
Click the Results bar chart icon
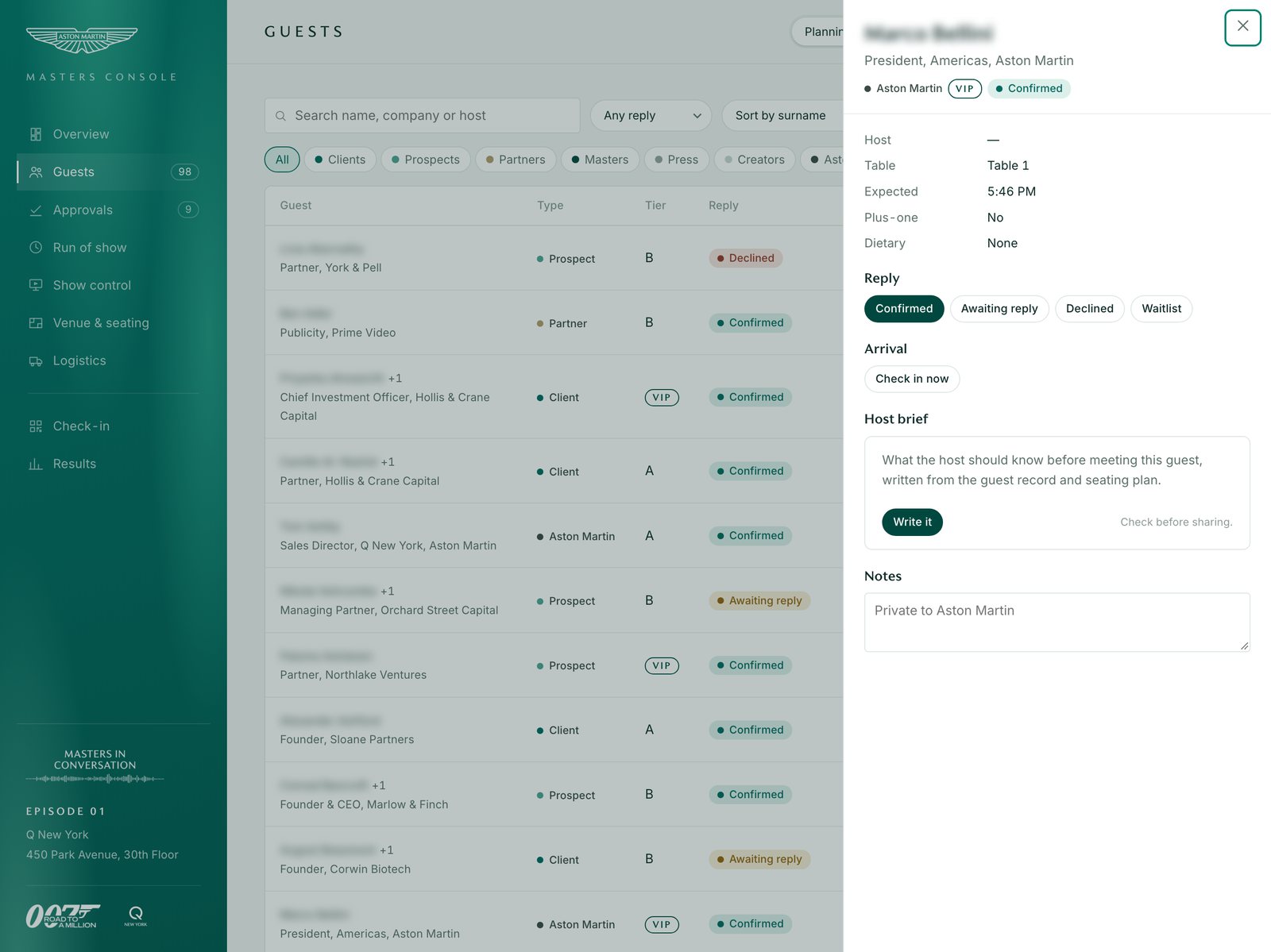36,464
